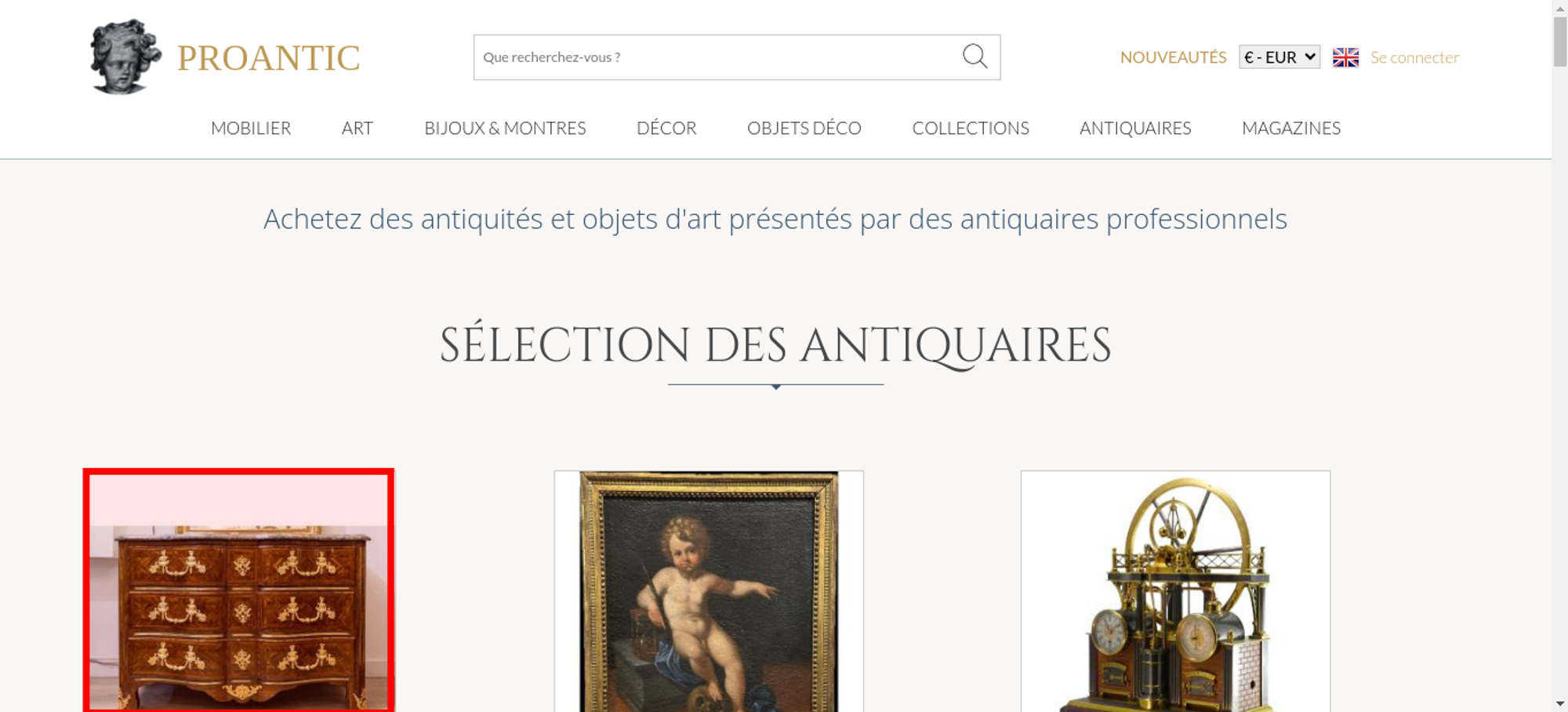
Task: Open the COLLECTIONS menu
Action: pyautogui.click(x=971, y=128)
